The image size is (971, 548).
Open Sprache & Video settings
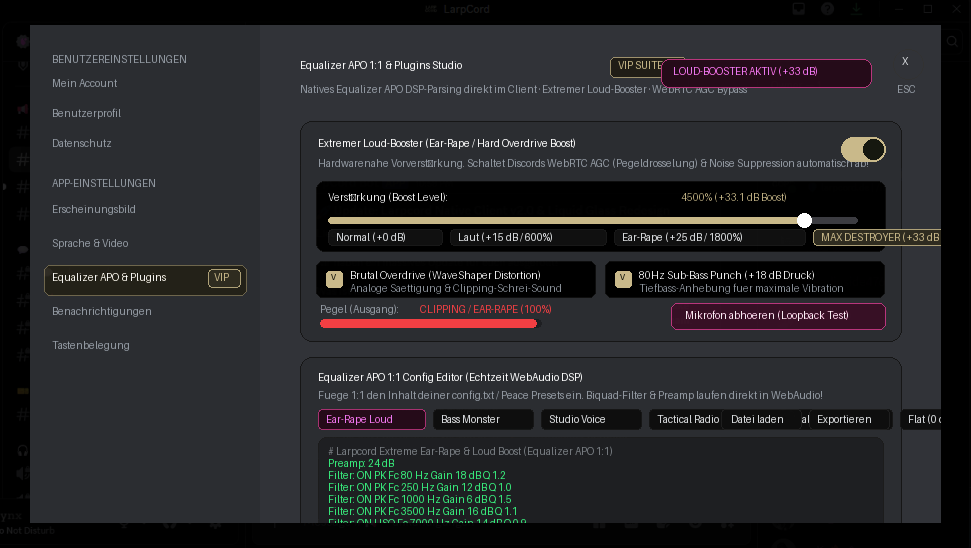[90, 243]
